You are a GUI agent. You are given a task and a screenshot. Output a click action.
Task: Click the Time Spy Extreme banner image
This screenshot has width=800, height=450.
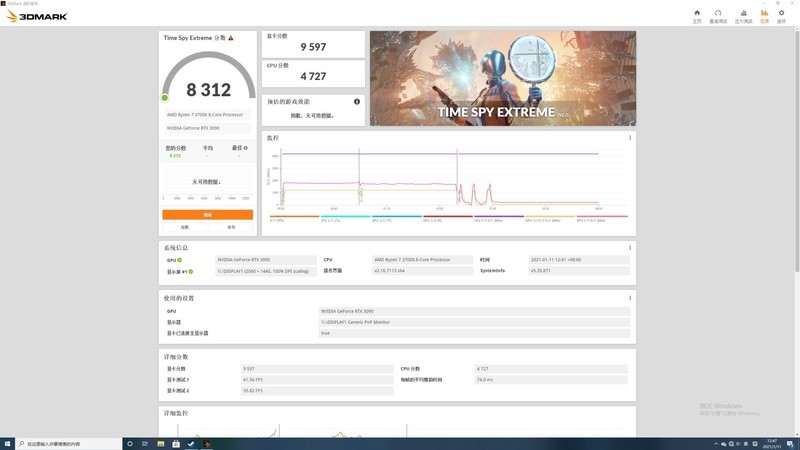(x=503, y=78)
